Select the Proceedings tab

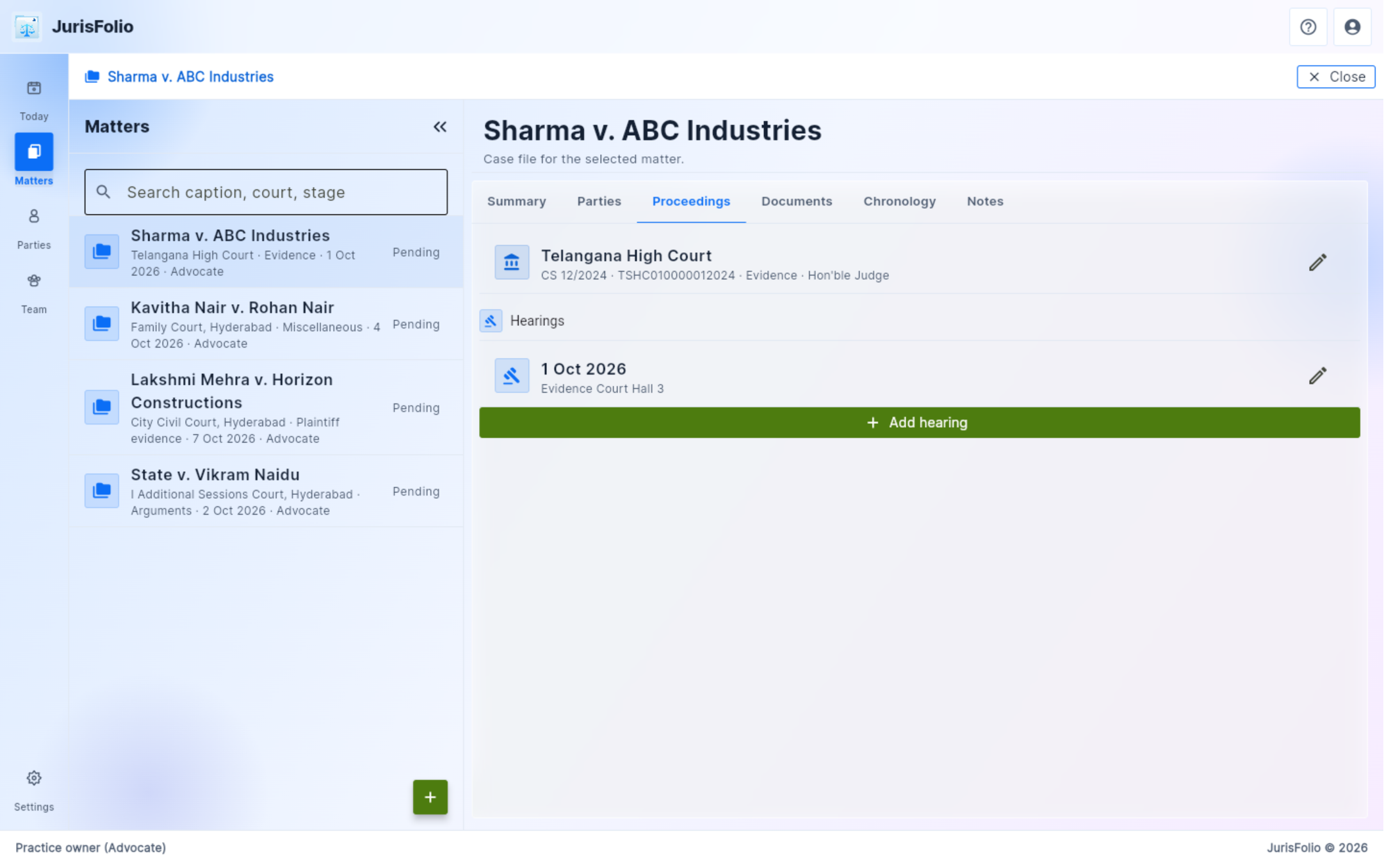coord(691,202)
